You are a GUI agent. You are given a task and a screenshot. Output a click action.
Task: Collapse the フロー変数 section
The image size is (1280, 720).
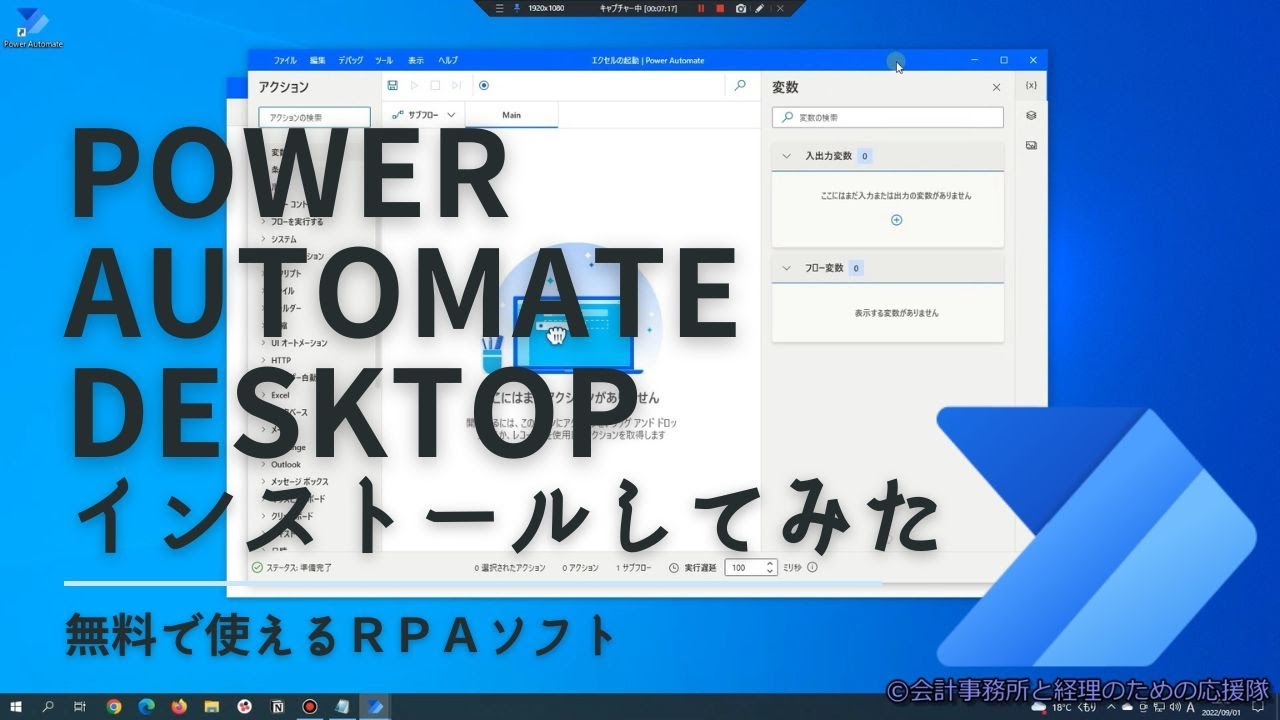[786, 268]
